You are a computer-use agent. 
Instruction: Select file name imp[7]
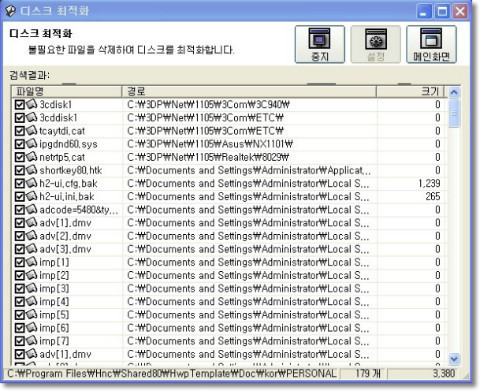(x=54, y=341)
